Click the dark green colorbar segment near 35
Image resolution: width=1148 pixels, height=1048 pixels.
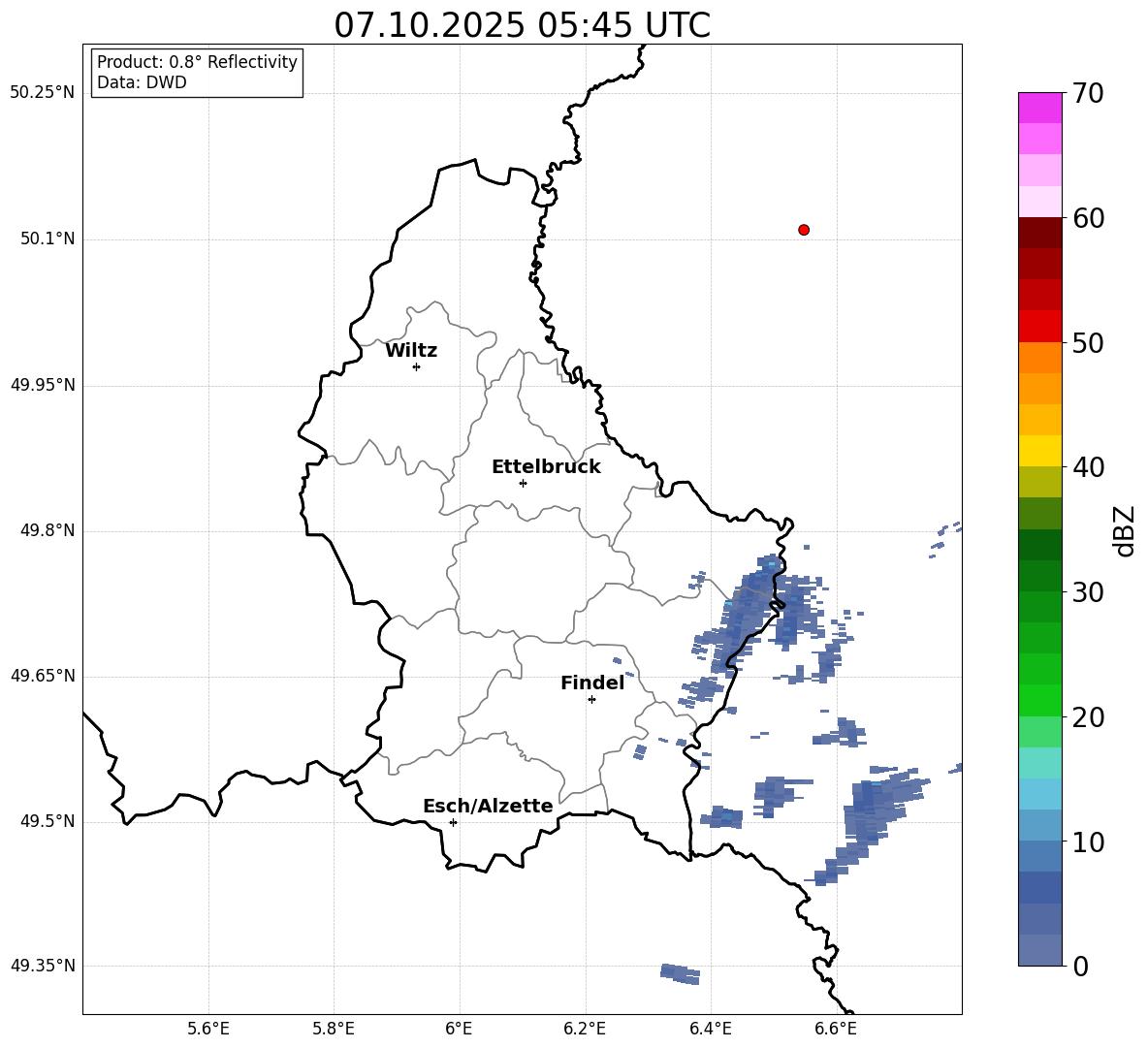pyautogui.click(x=1039, y=545)
